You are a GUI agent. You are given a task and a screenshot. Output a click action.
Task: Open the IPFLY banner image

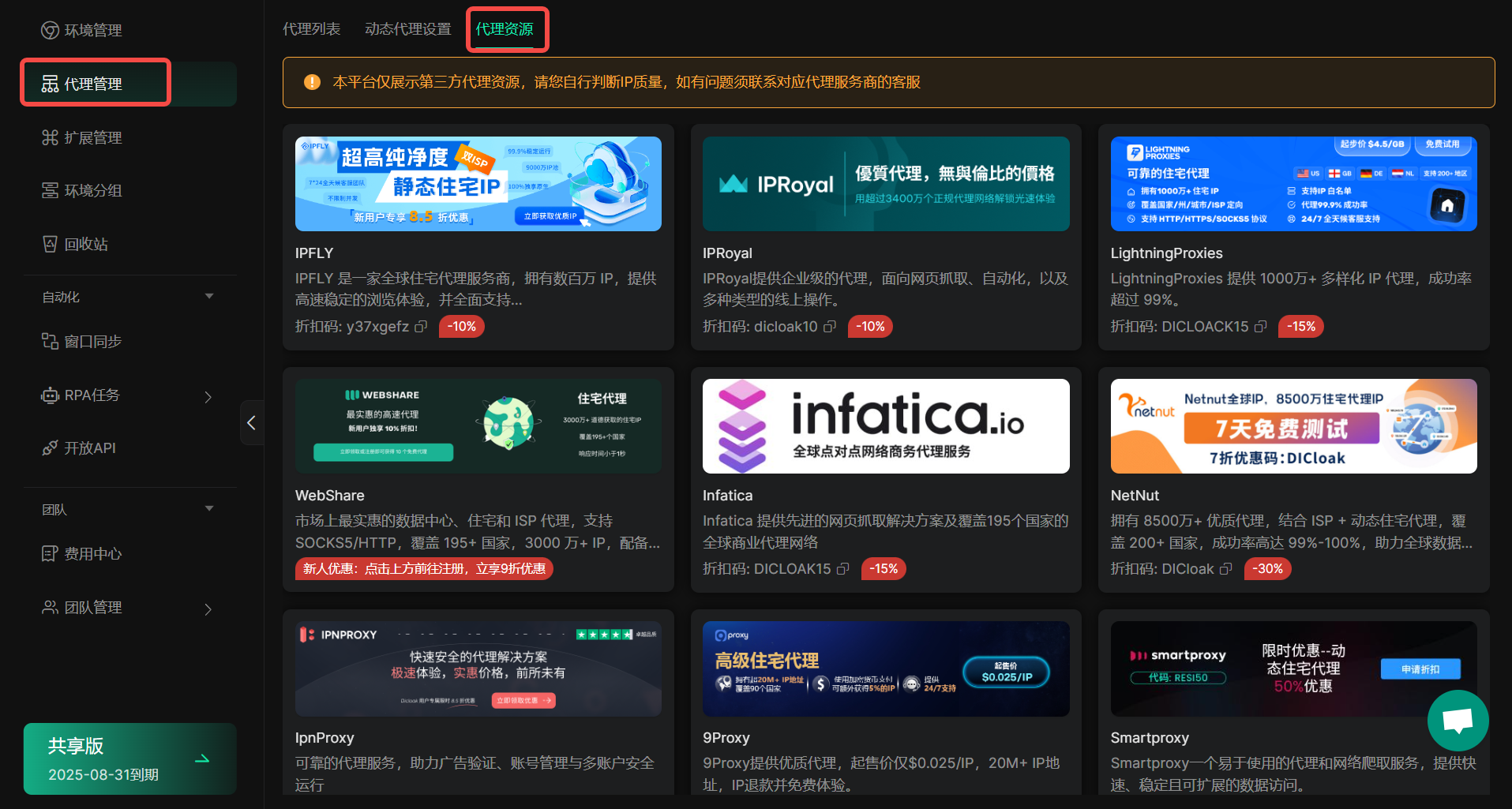(x=478, y=184)
